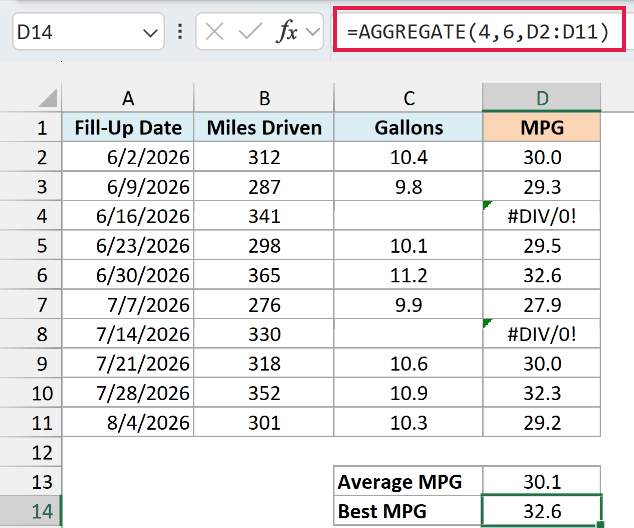The image size is (634, 528).
Task: Select miles cell 301
Action: pos(264,422)
